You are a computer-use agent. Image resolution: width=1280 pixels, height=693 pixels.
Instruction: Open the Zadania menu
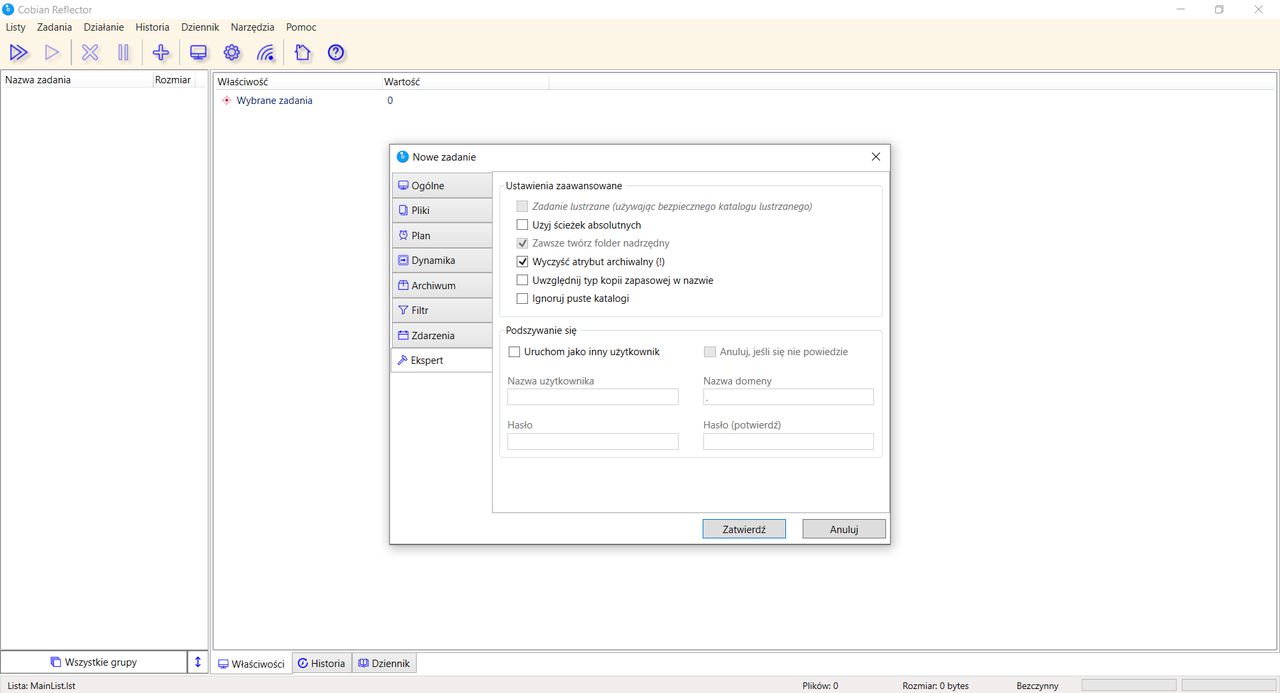pos(54,27)
